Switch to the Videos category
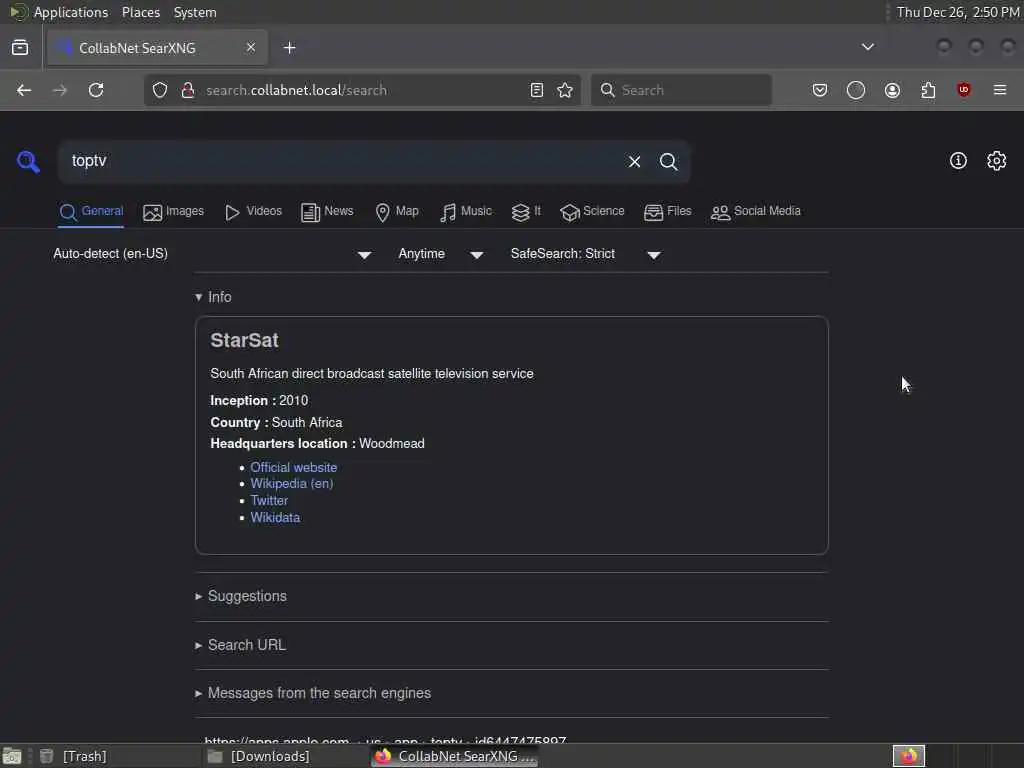Viewport: 1024px width, 768px height. point(253,212)
